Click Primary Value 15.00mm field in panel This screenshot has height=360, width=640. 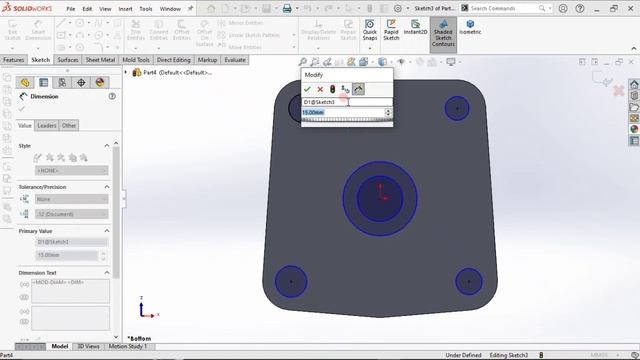67,255
